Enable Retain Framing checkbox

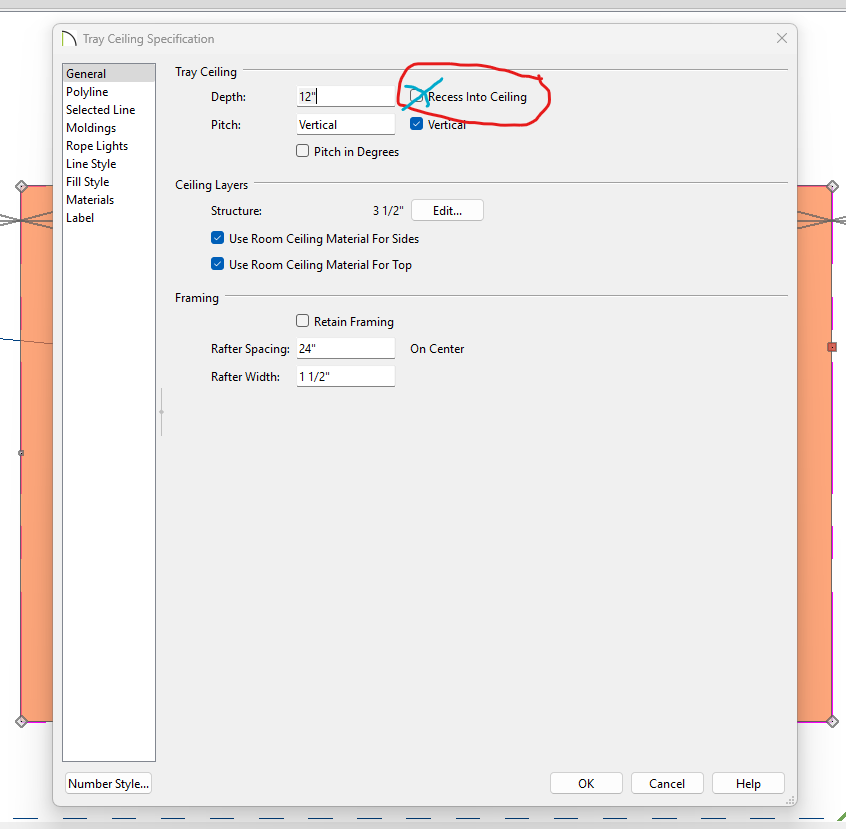pyautogui.click(x=303, y=321)
